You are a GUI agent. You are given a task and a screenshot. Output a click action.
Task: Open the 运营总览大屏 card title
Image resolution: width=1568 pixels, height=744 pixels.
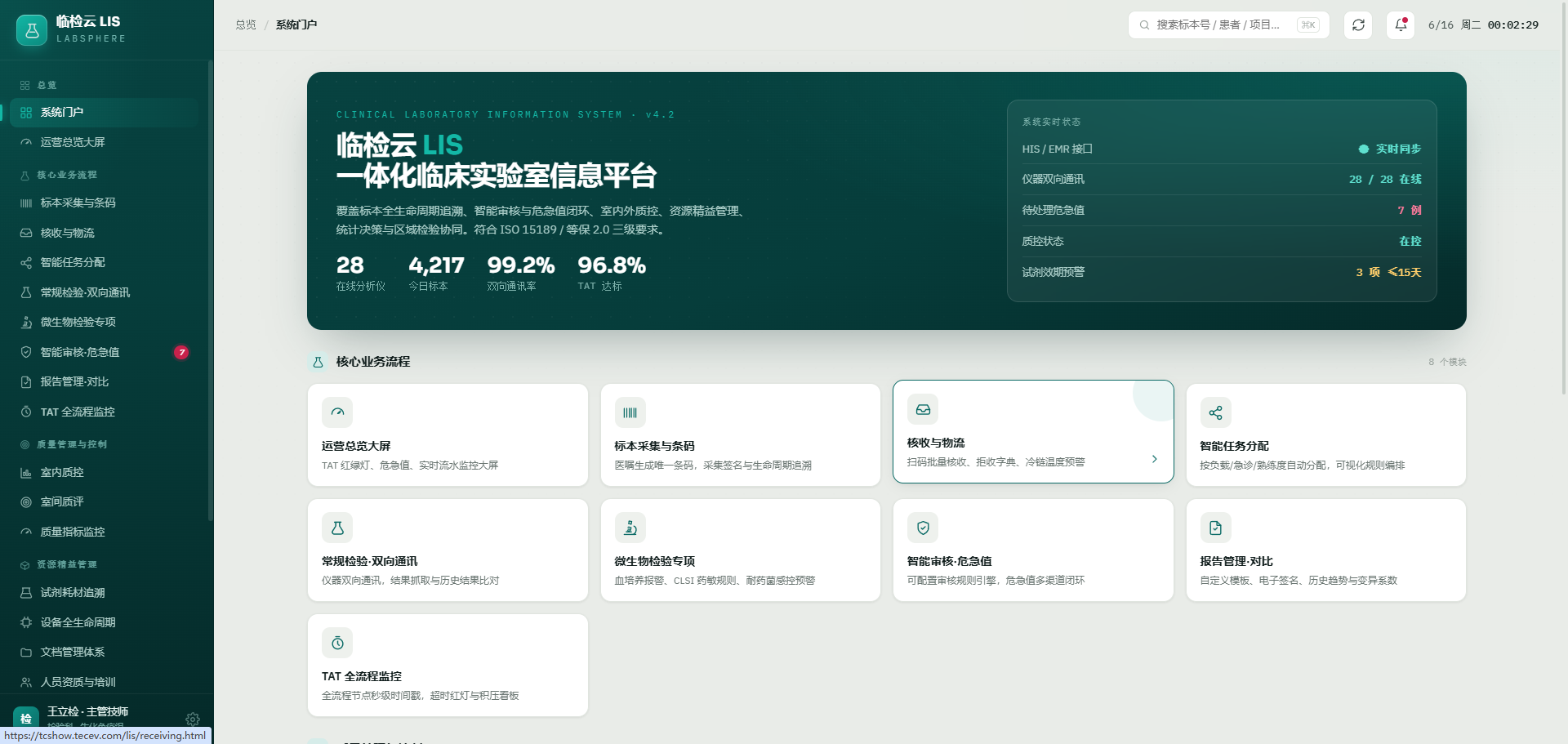point(356,446)
